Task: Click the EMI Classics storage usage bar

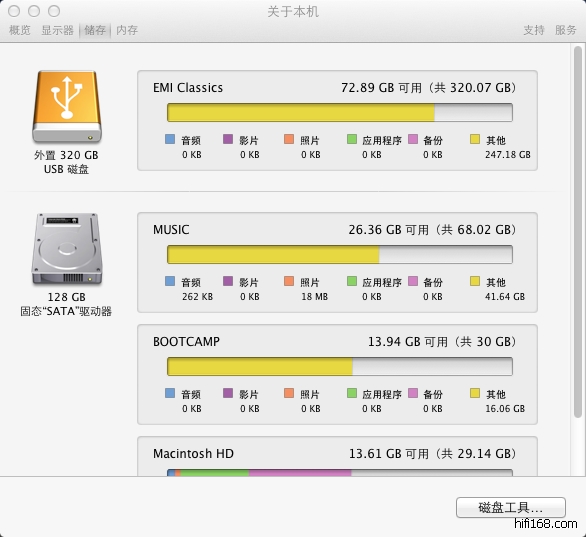Action: (x=340, y=112)
